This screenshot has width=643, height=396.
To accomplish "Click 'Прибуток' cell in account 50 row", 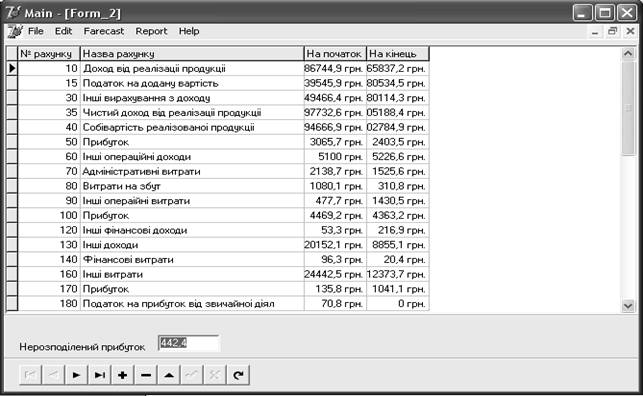I will (192, 142).
